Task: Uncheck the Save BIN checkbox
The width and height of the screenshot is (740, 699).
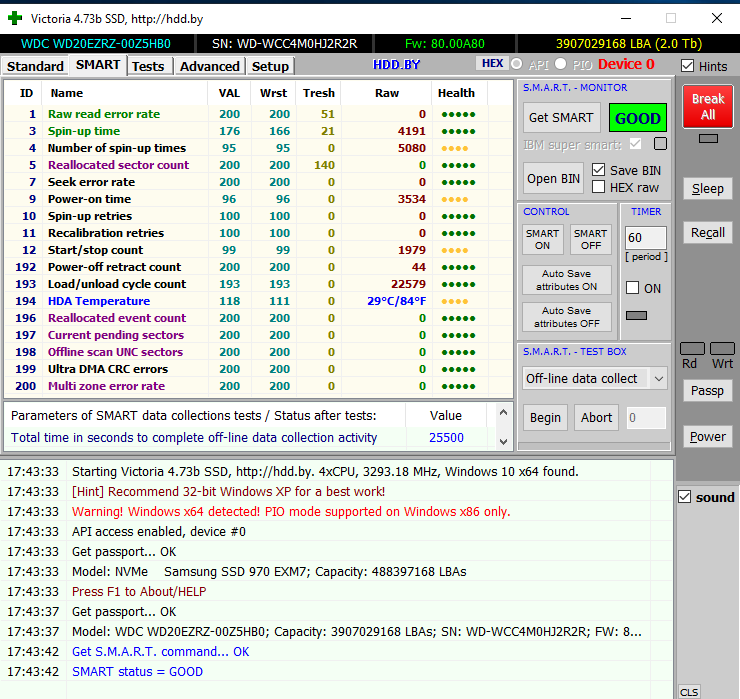Action: [x=598, y=169]
